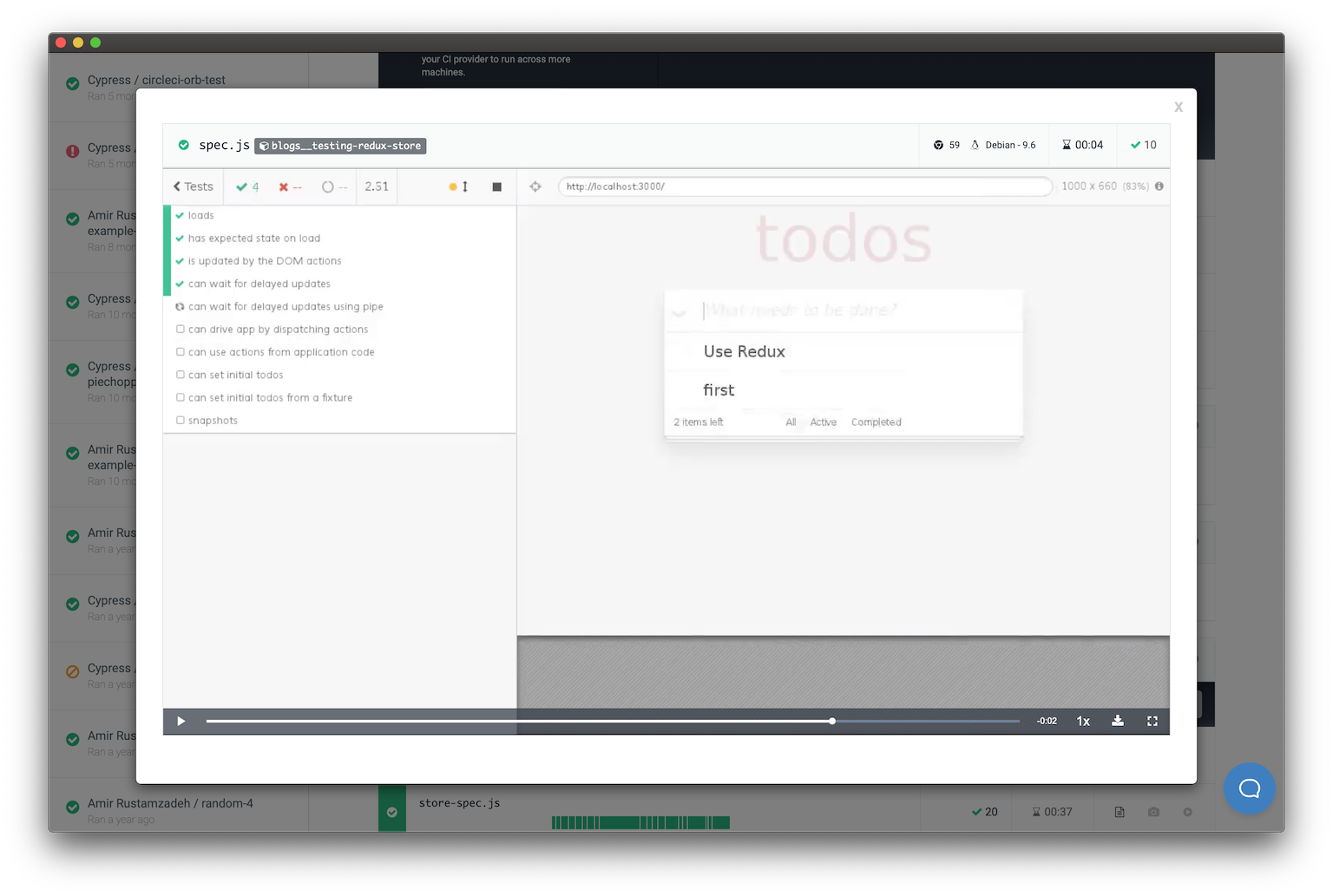The image size is (1333, 896).
Task: Download the recorded video
Action: tap(1118, 721)
